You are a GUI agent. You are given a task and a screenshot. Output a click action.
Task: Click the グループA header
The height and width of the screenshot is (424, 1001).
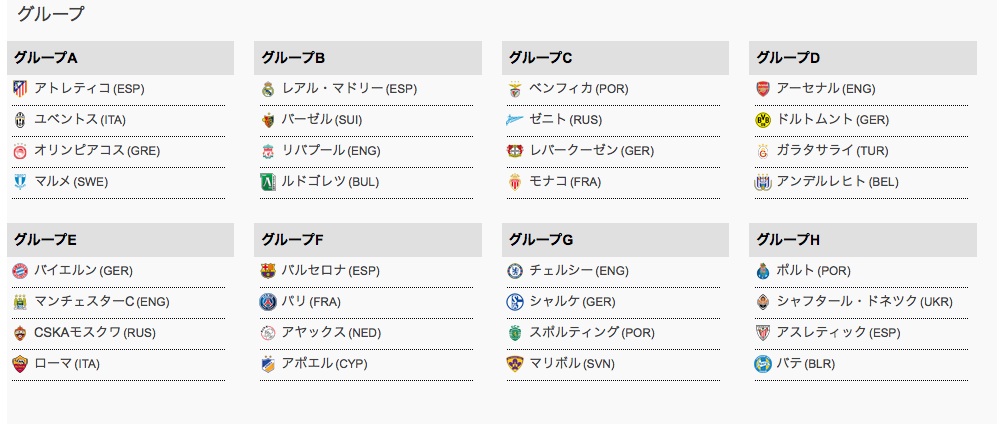pos(121,58)
